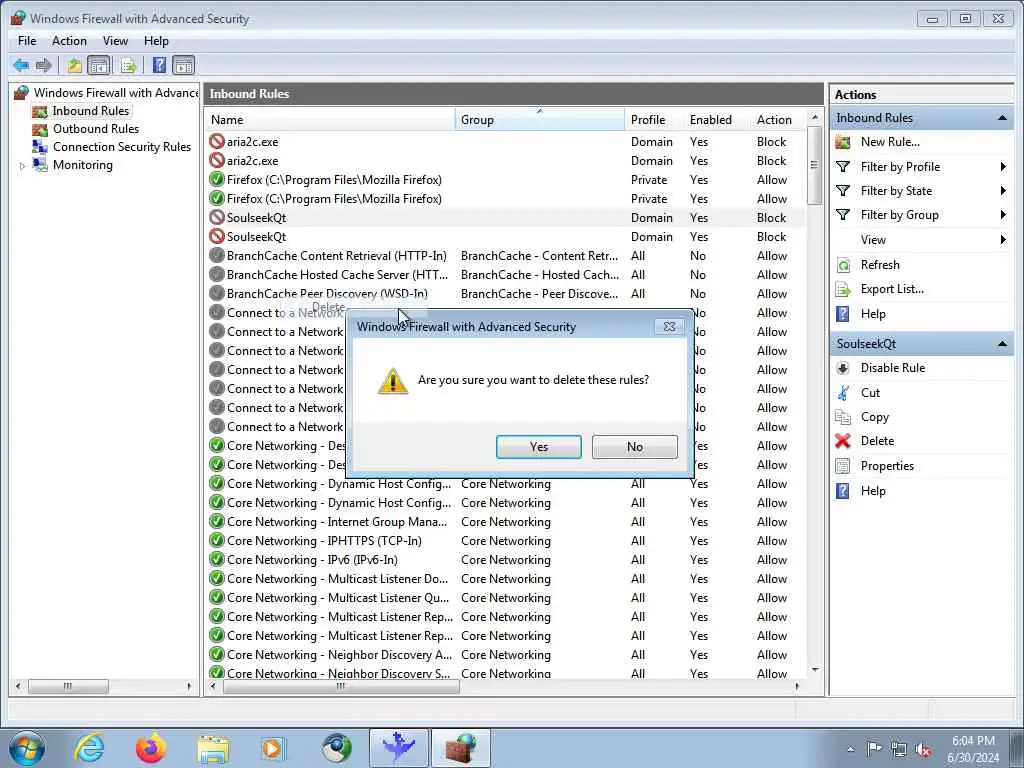The width and height of the screenshot is (1024, 768).
Task: Click rules list horizontal scrollbar right arrow
Action: click(797, 686)
